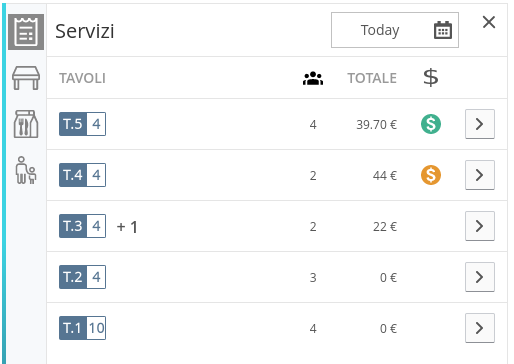Expand T.4 row with chevron arrow

[x=480, y=175]
